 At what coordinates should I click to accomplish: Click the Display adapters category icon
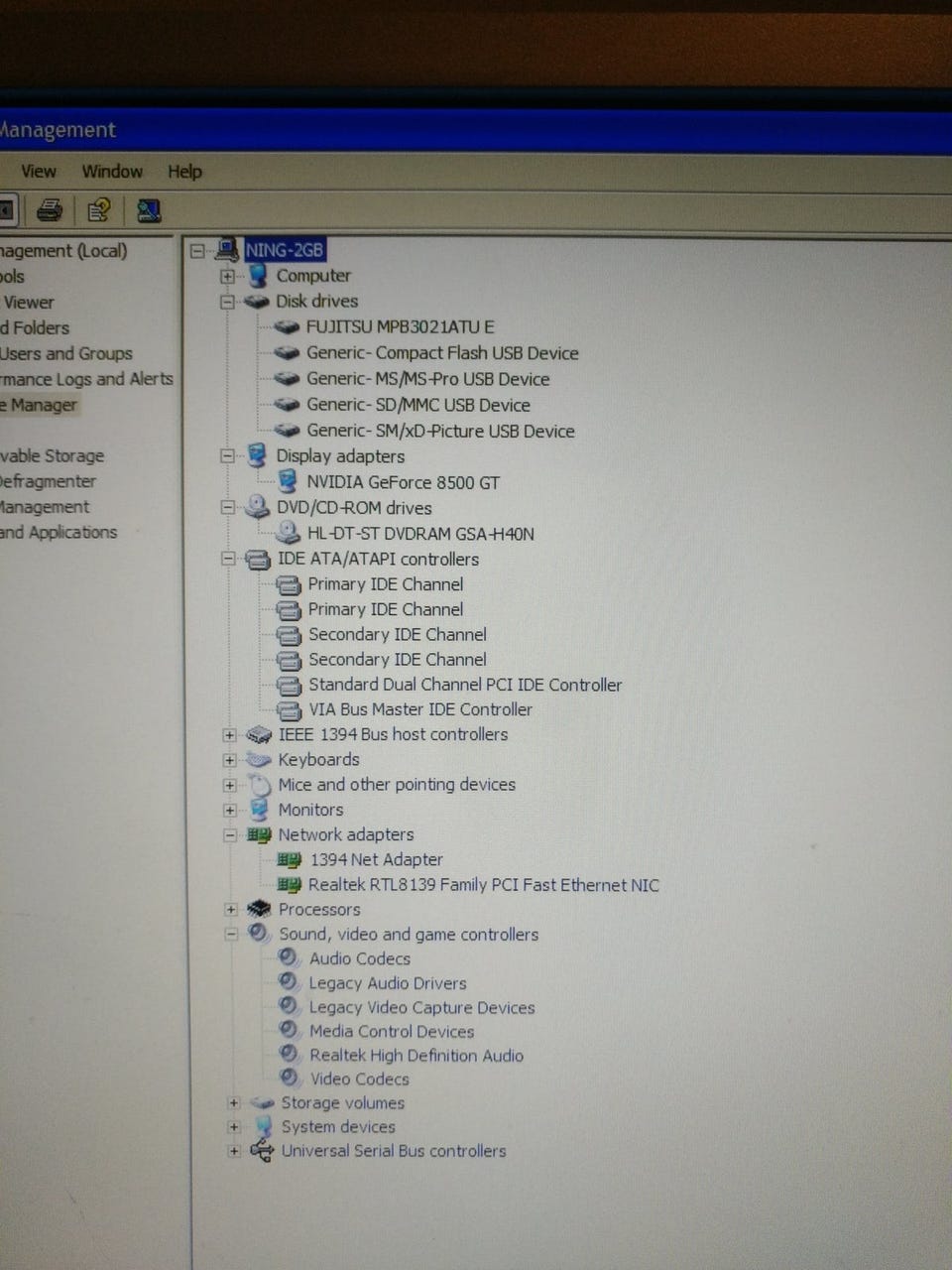(258, 455)
